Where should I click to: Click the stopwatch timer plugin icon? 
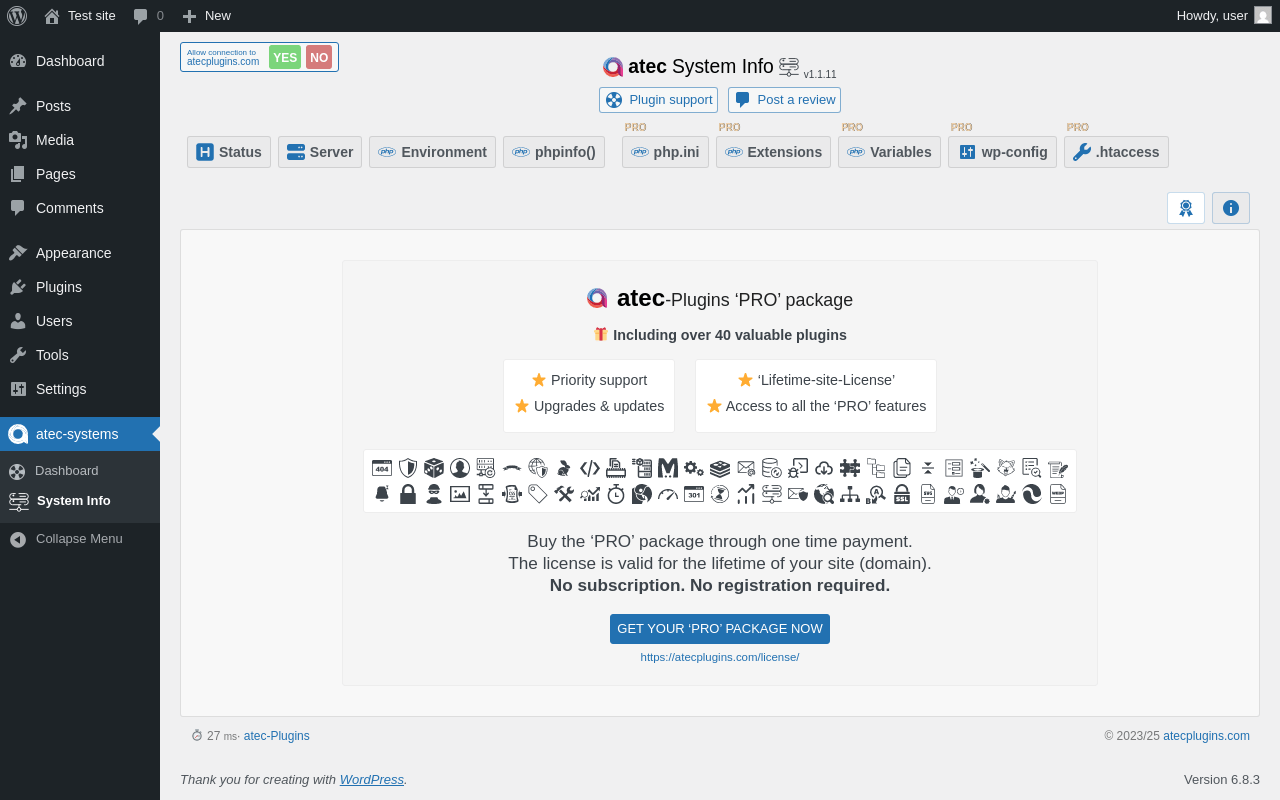tap(616, 494)
